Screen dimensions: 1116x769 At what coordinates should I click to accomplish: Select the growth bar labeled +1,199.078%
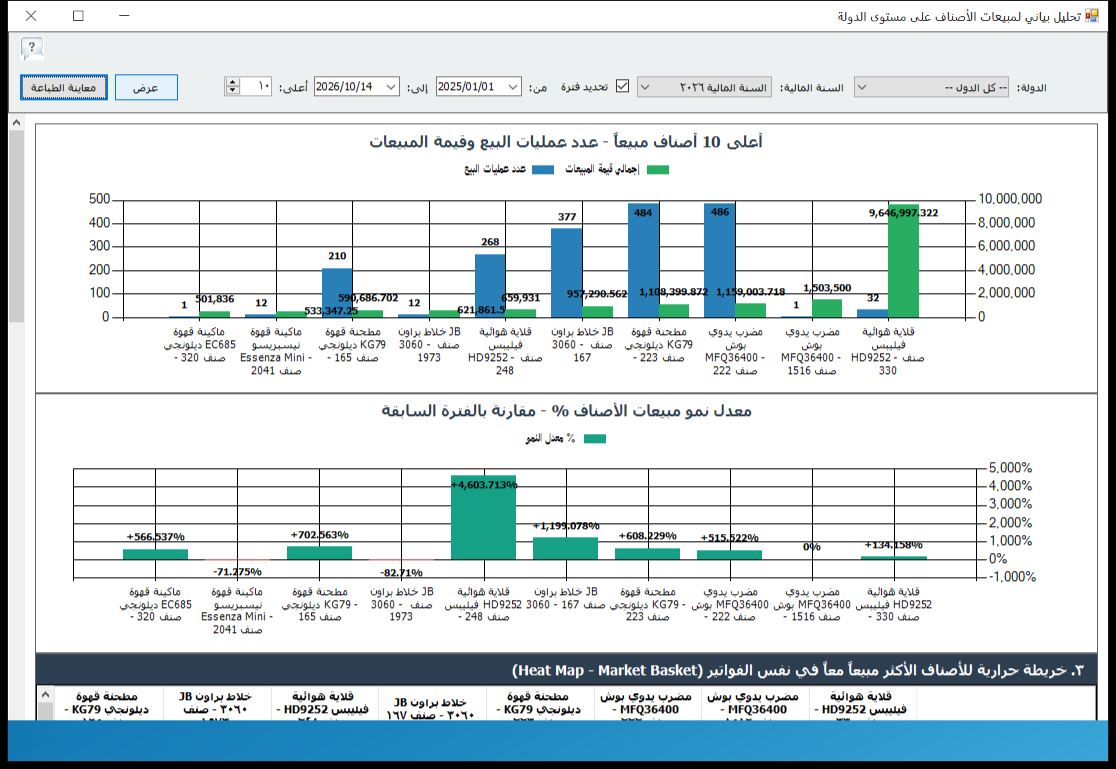[566, 548]
